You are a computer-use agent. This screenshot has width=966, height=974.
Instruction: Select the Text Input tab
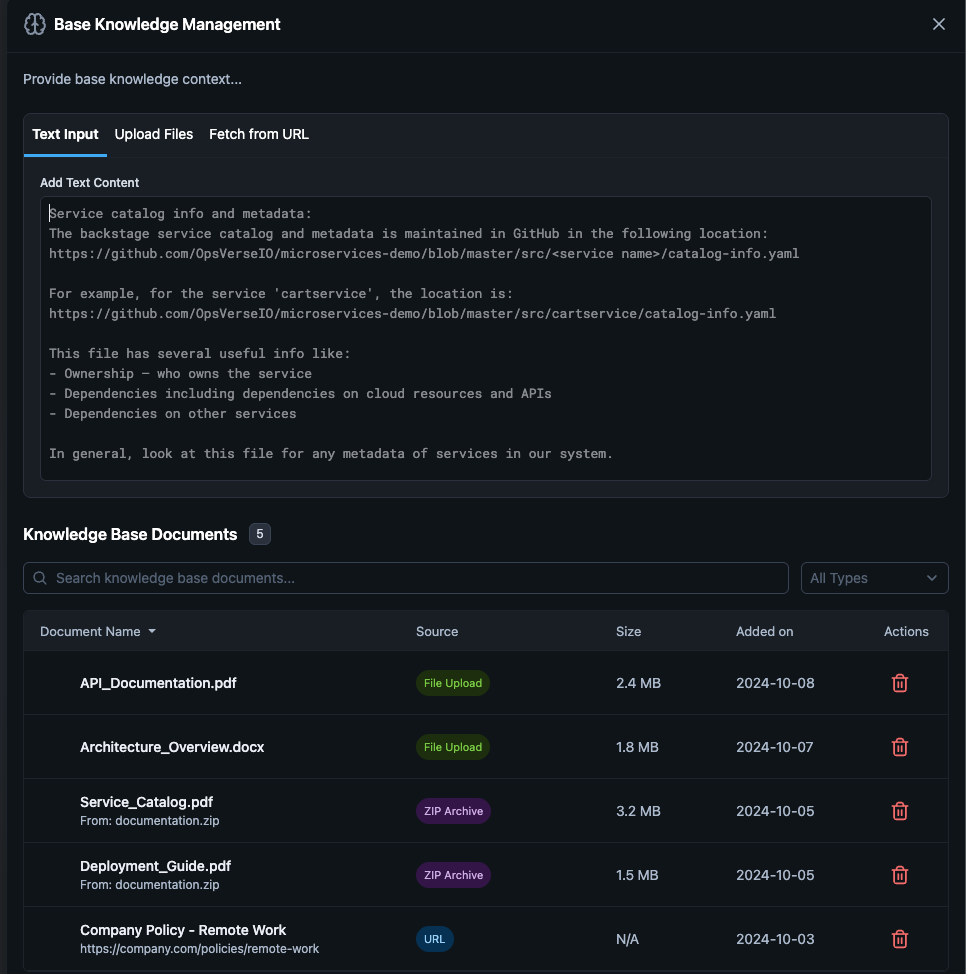click(64, 133)
